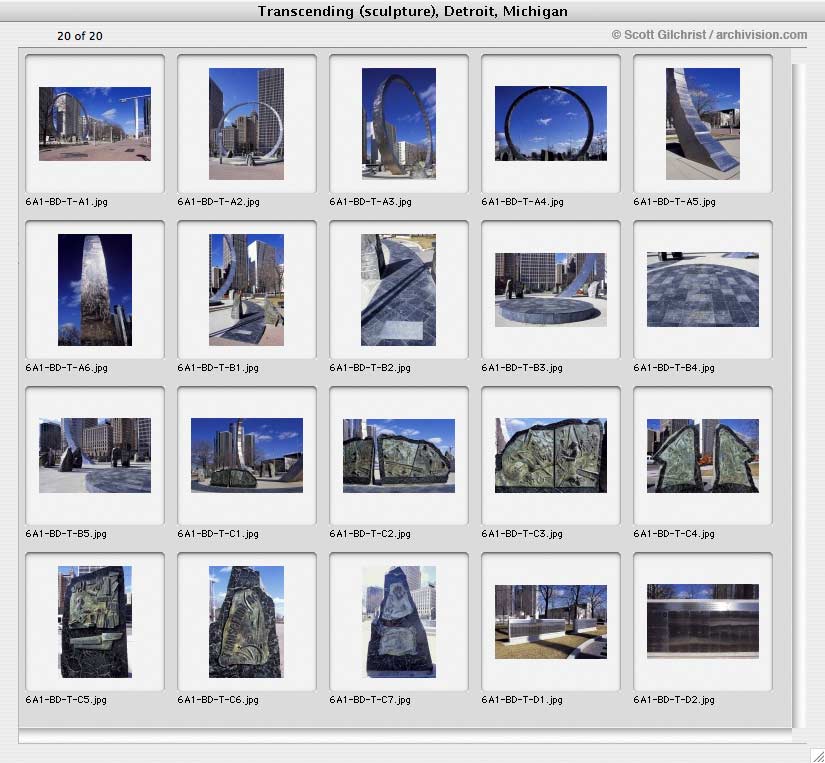825x763 pixels.
Task: Click the filename label 6A1-BD-T-A6.jpg
Action: (x=66, y=368)
